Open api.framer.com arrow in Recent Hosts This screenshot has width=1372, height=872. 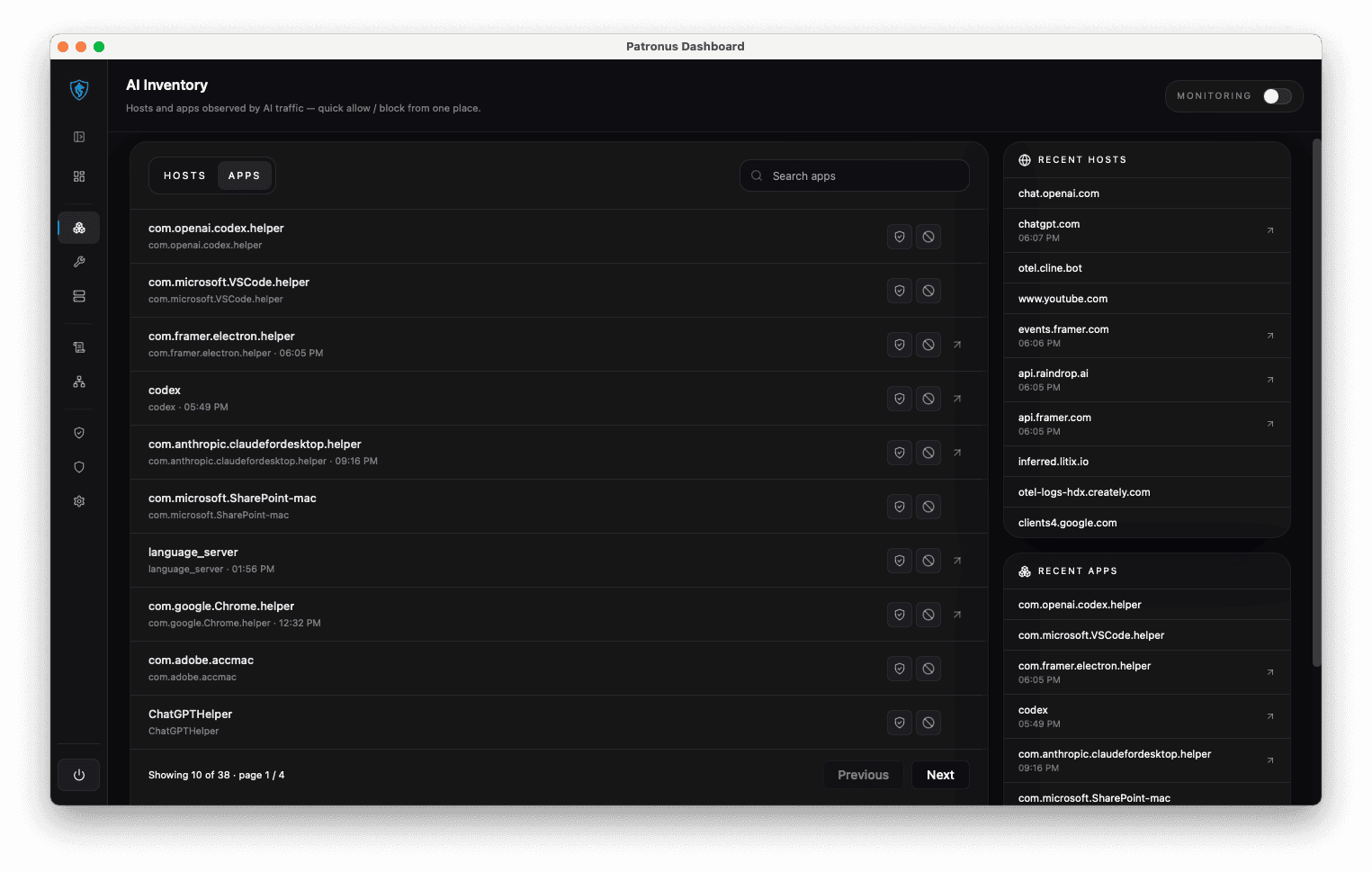1270,424
